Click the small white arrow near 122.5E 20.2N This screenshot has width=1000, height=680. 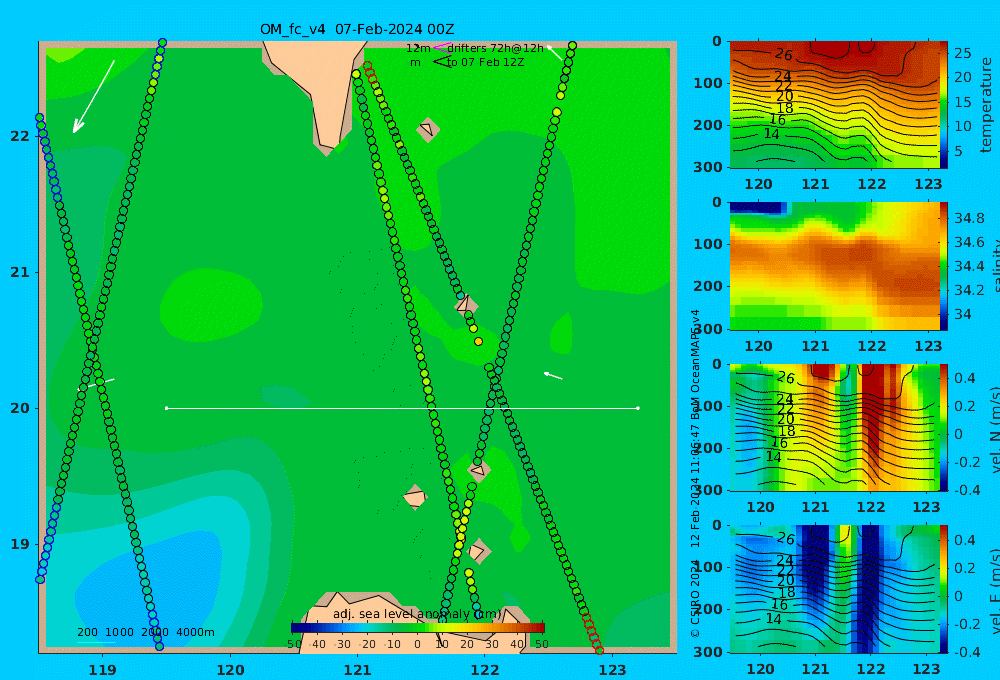point(553,376)
